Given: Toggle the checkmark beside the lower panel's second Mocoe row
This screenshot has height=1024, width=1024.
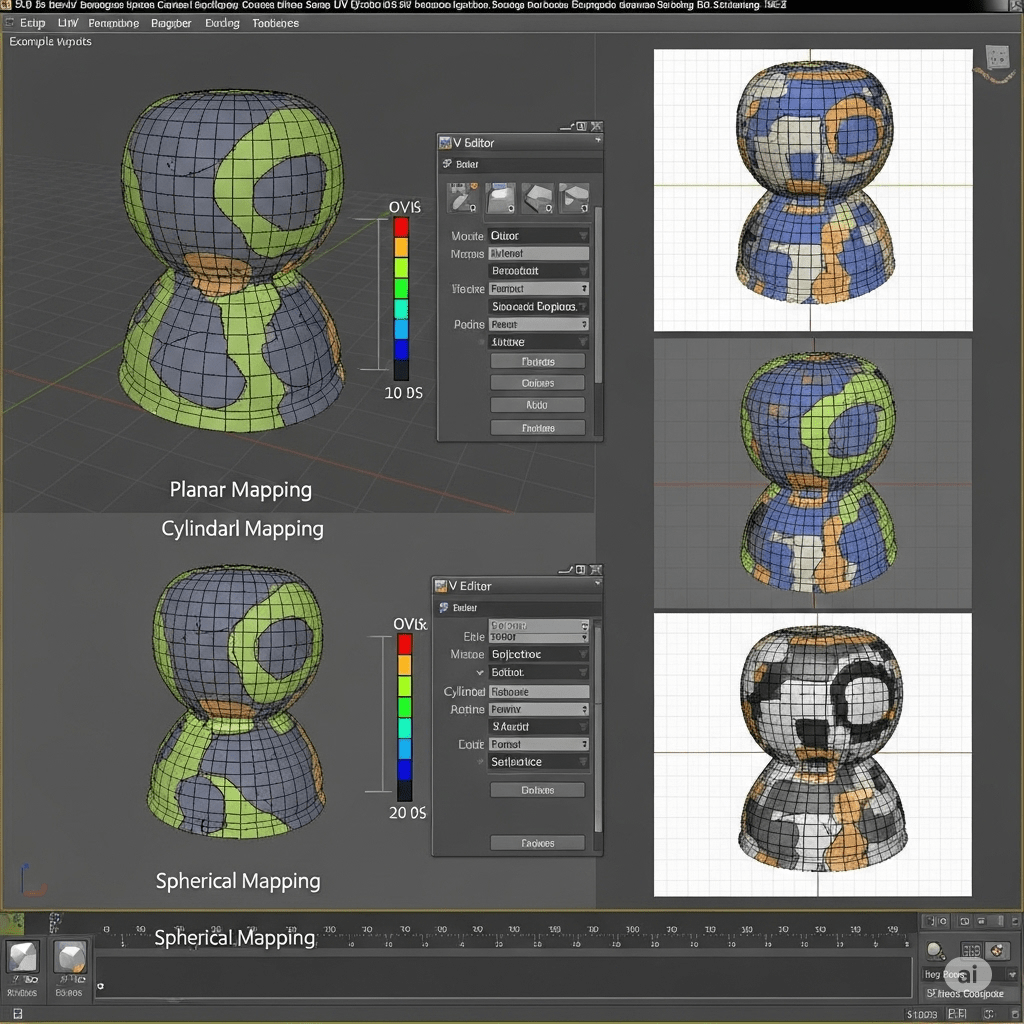Looking at the screenshot, I should click(480, 673).
